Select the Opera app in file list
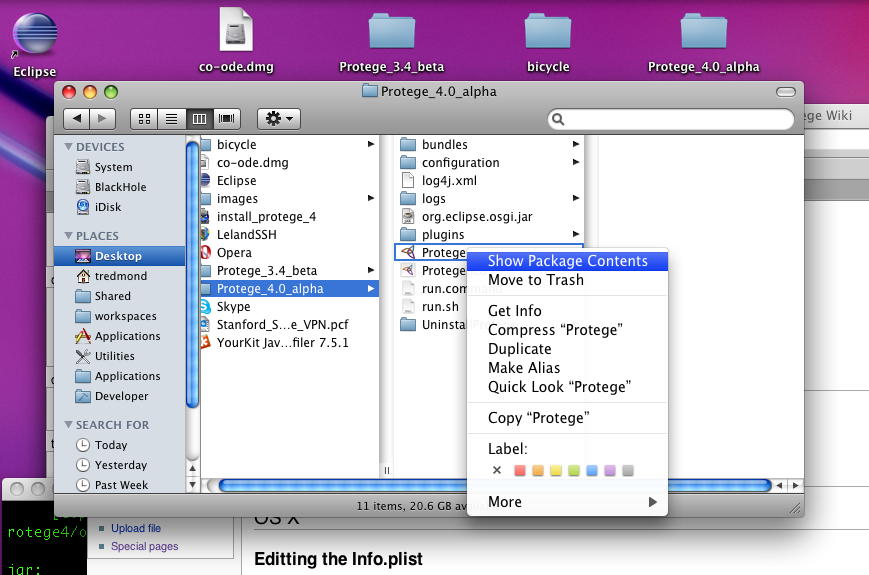 pyautogui.click(x=234, y=253)
